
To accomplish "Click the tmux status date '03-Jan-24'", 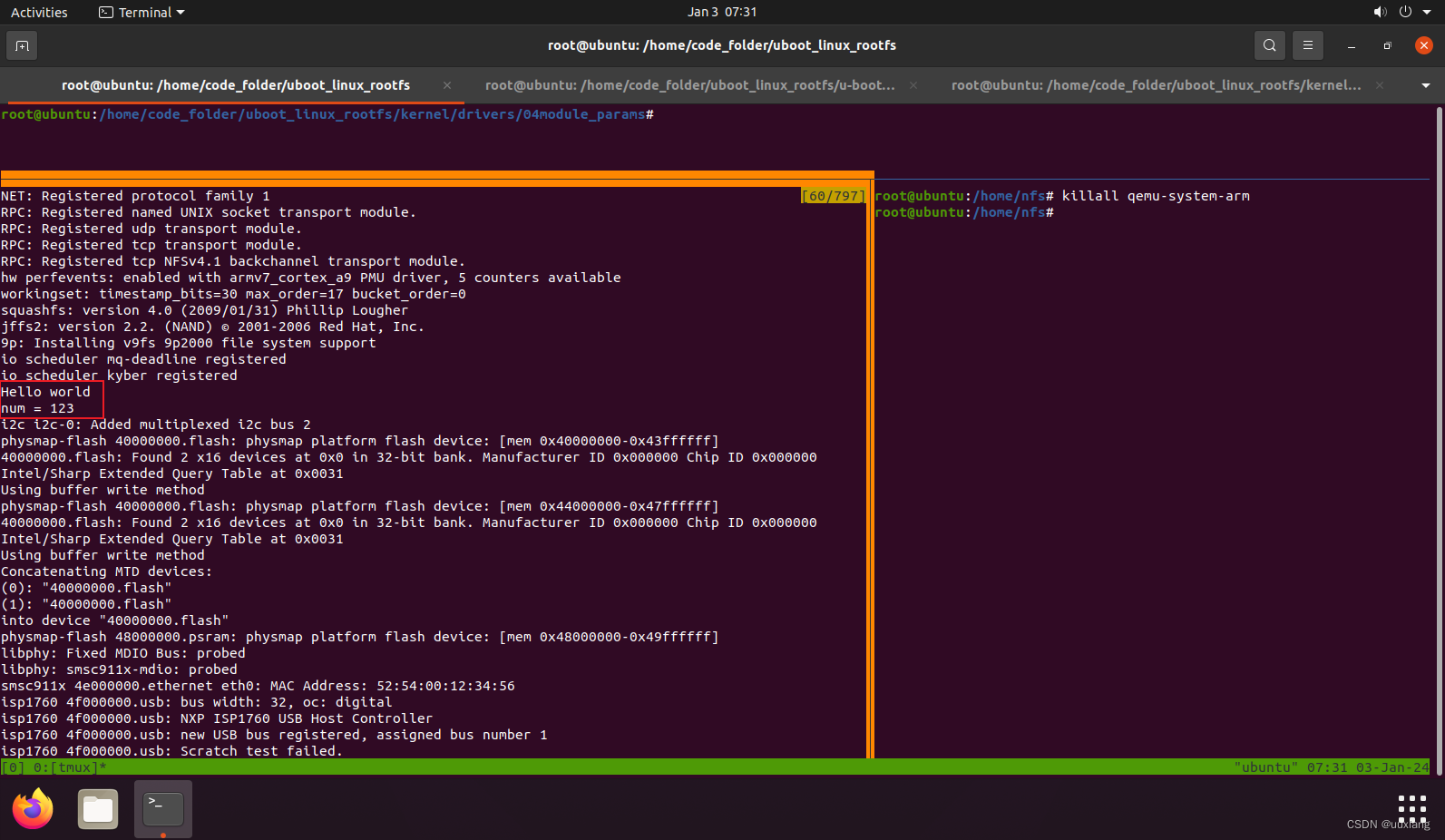I will (x=1392, y=767).
